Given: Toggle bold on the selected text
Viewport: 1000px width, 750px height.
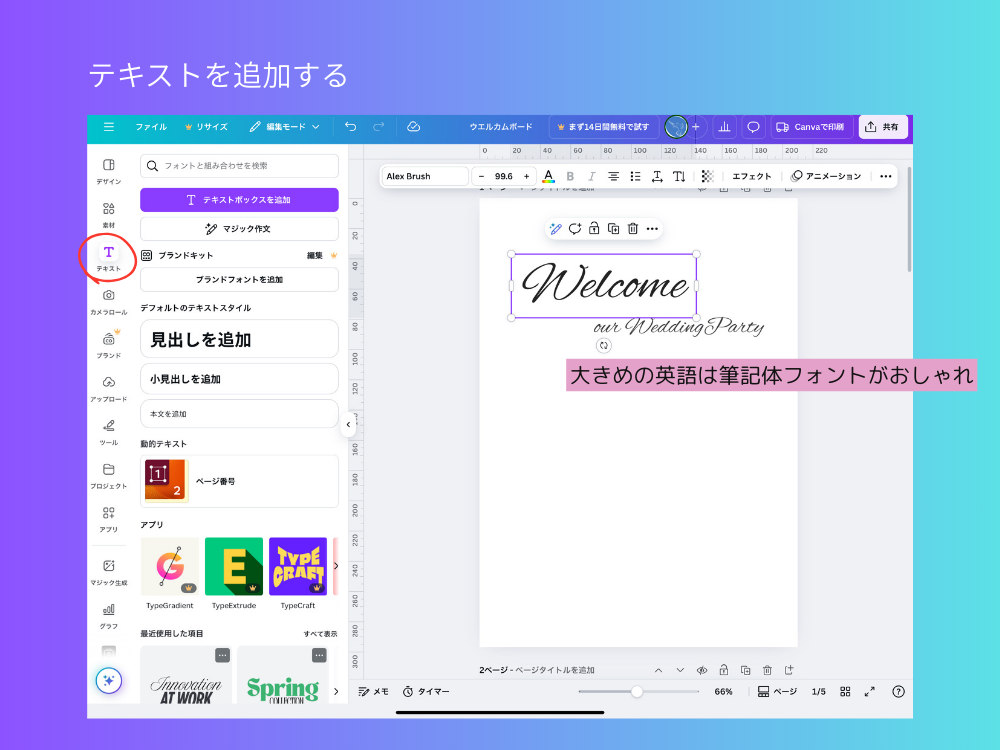Looking at the screenshot, I should click(569, 176).
